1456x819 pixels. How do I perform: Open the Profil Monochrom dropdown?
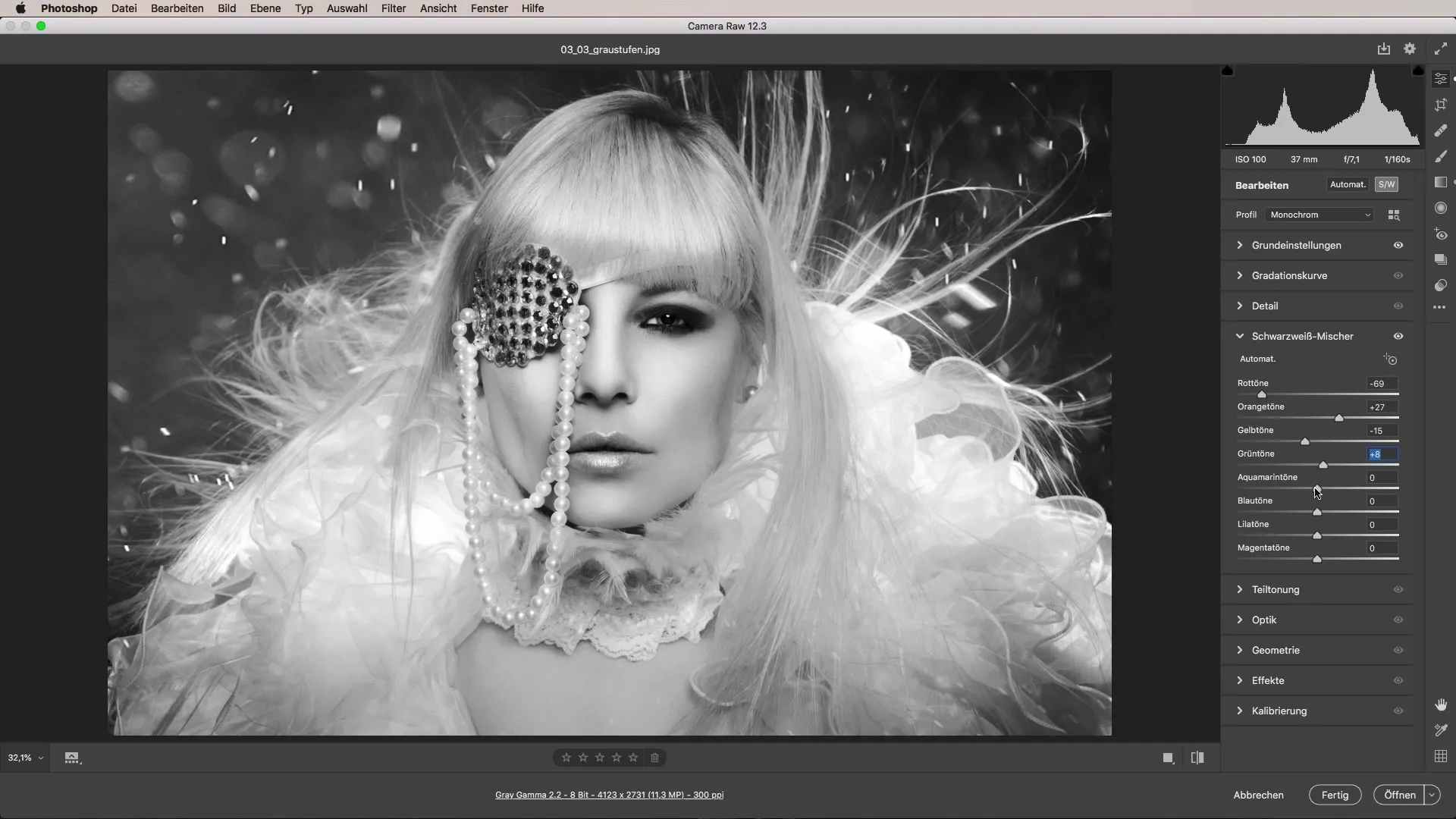(x=1319, y=215)
